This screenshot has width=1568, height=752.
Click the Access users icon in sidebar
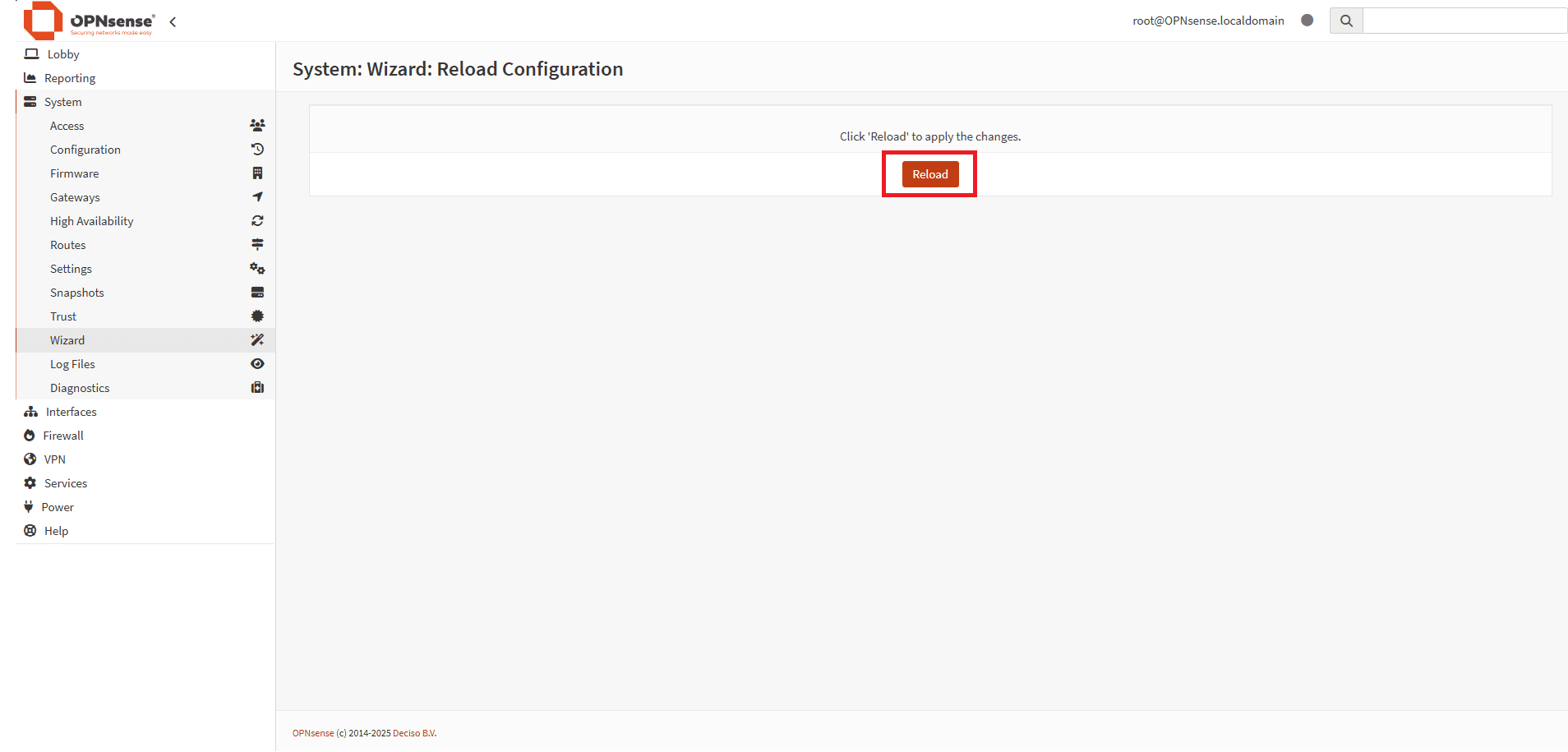coord(257,126)
